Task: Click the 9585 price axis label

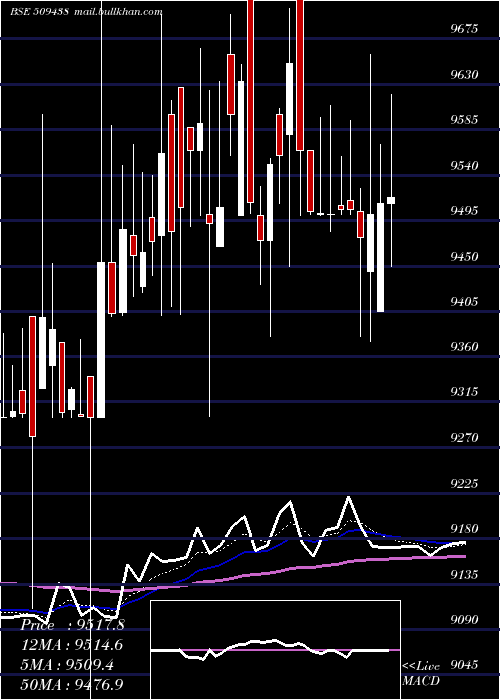Action: tap(464, 120)
